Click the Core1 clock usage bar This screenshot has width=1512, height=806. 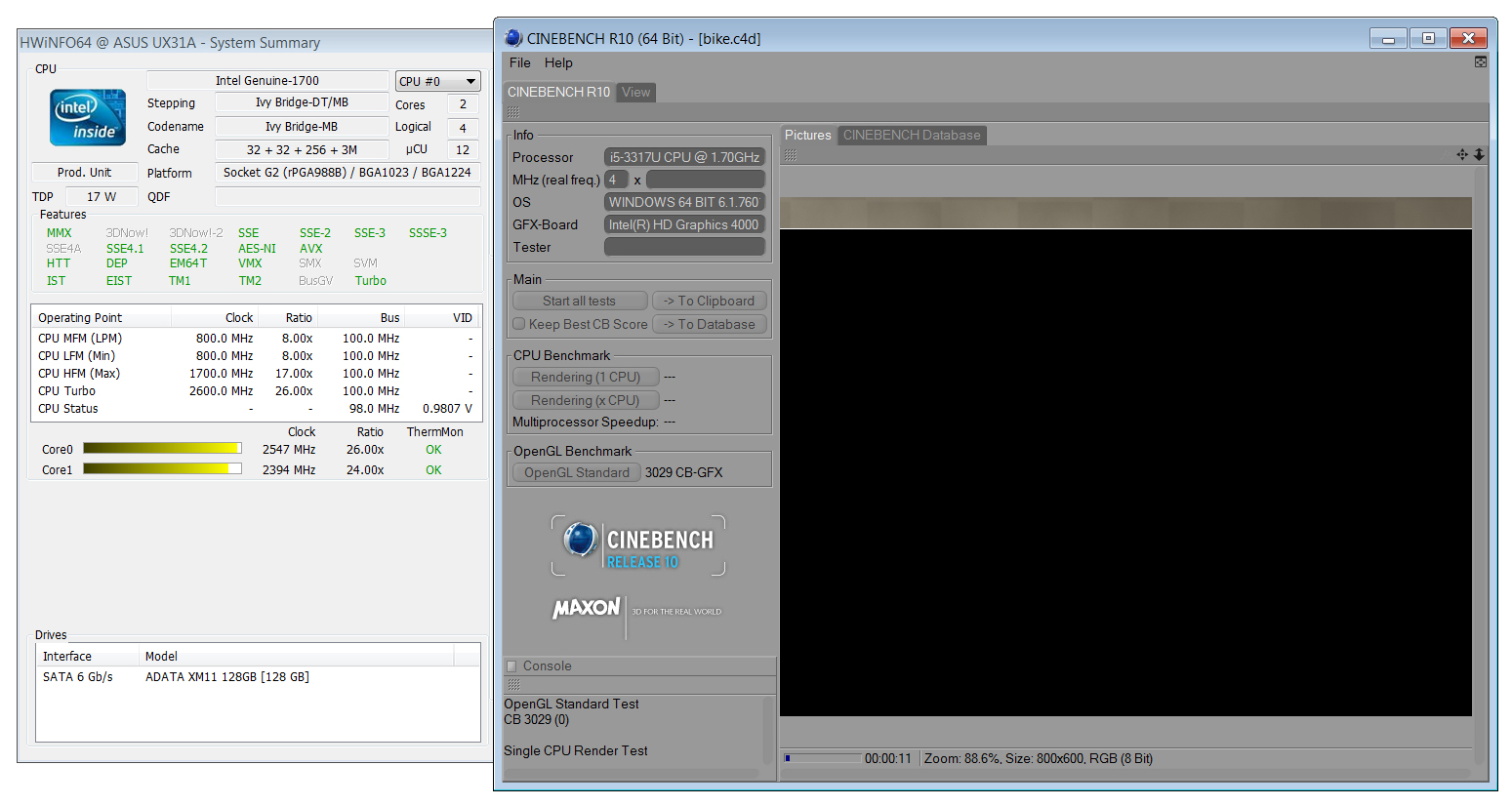[162, 468]
